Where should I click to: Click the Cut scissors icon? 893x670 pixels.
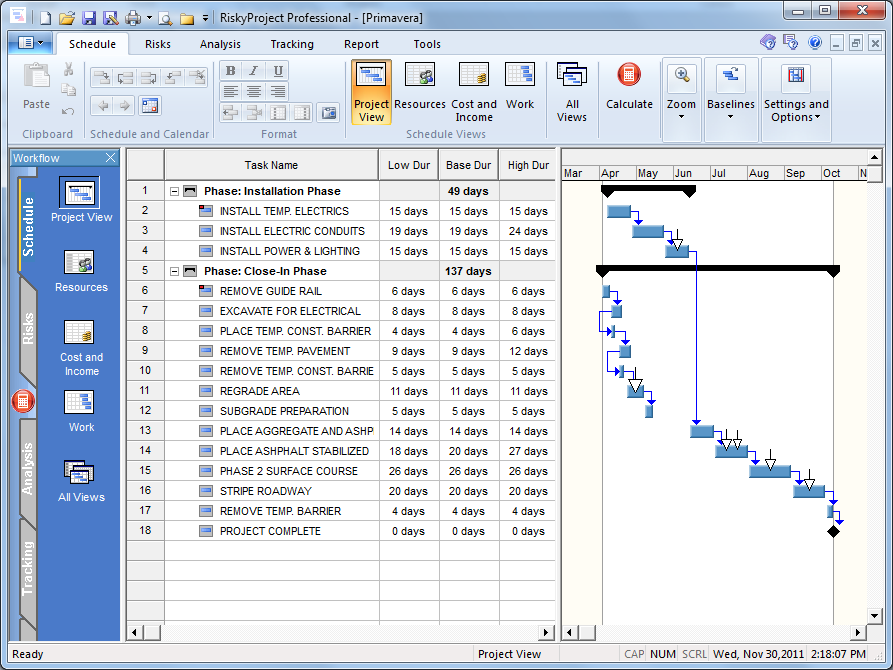pos(68,70)
